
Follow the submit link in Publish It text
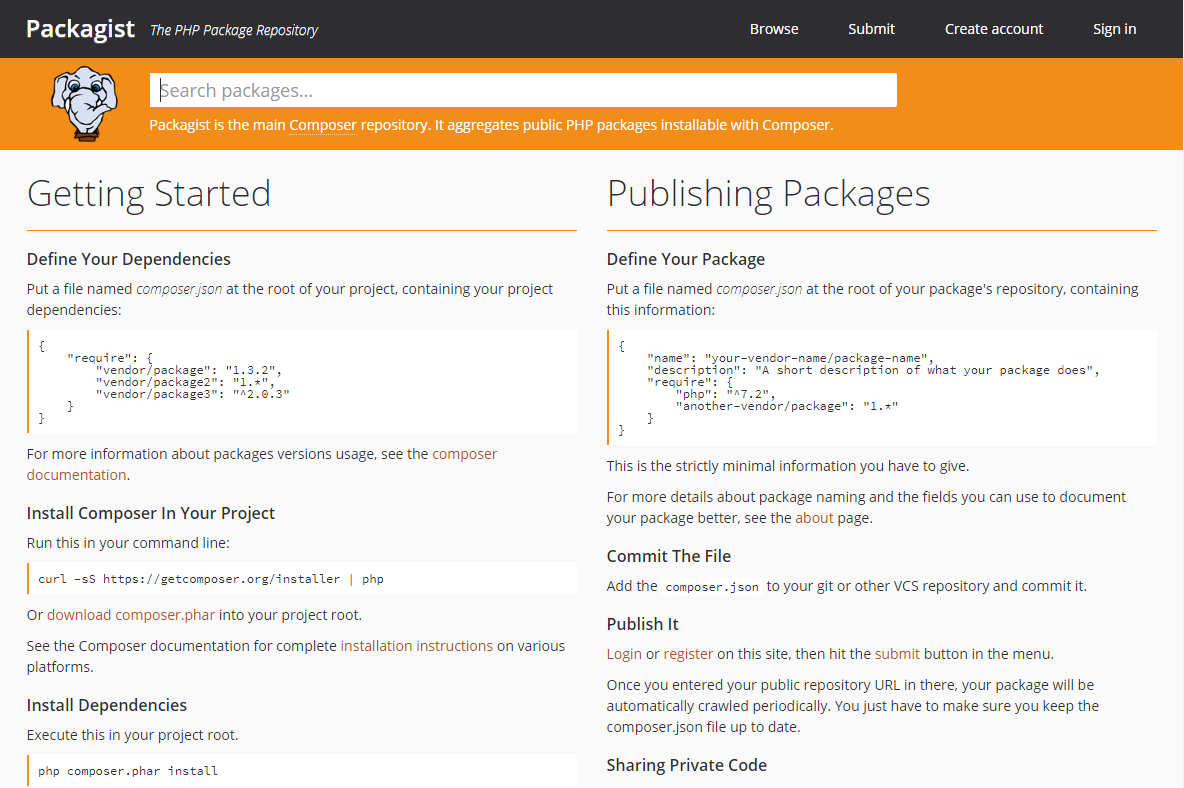pyautogui.click(x=897, y=654)
